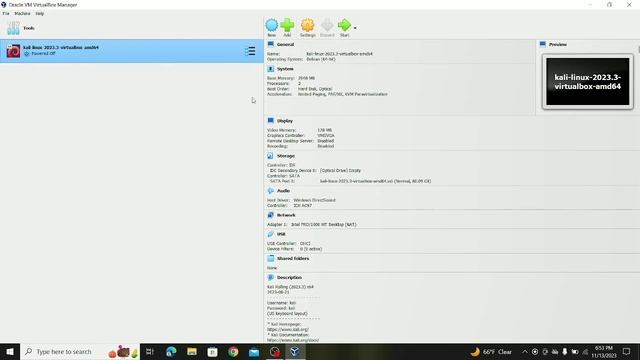
Task: Click the New virtual machine icon
Action: tap(271, 25)
